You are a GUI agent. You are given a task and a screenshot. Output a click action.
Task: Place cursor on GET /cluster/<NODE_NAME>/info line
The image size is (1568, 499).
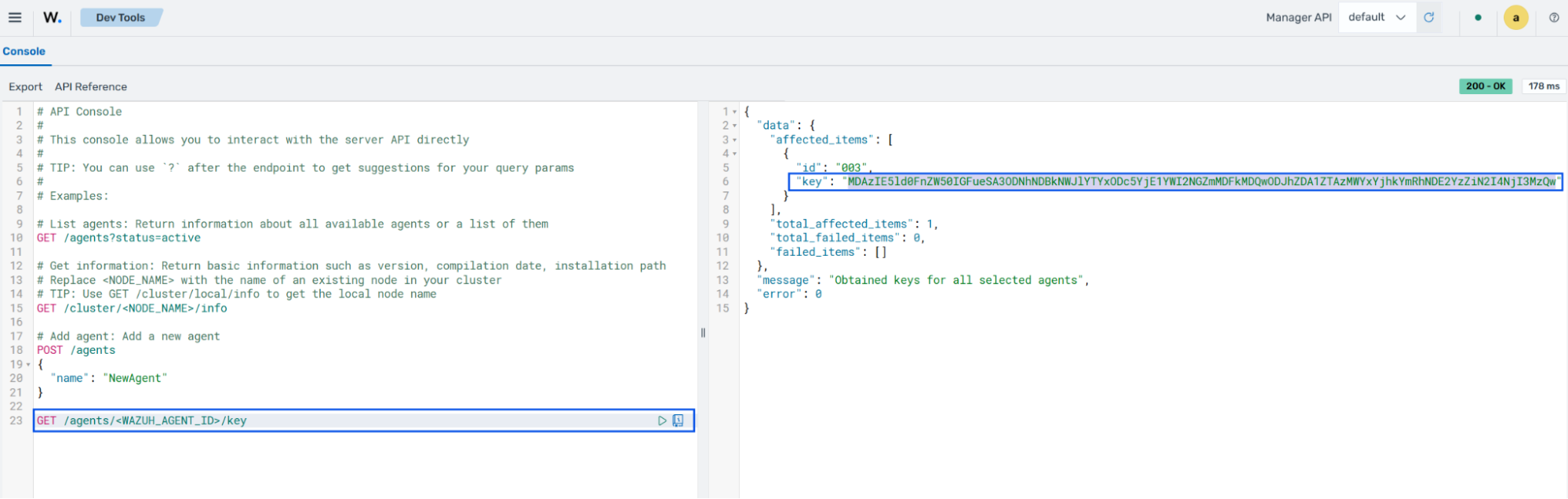[132, 308]
